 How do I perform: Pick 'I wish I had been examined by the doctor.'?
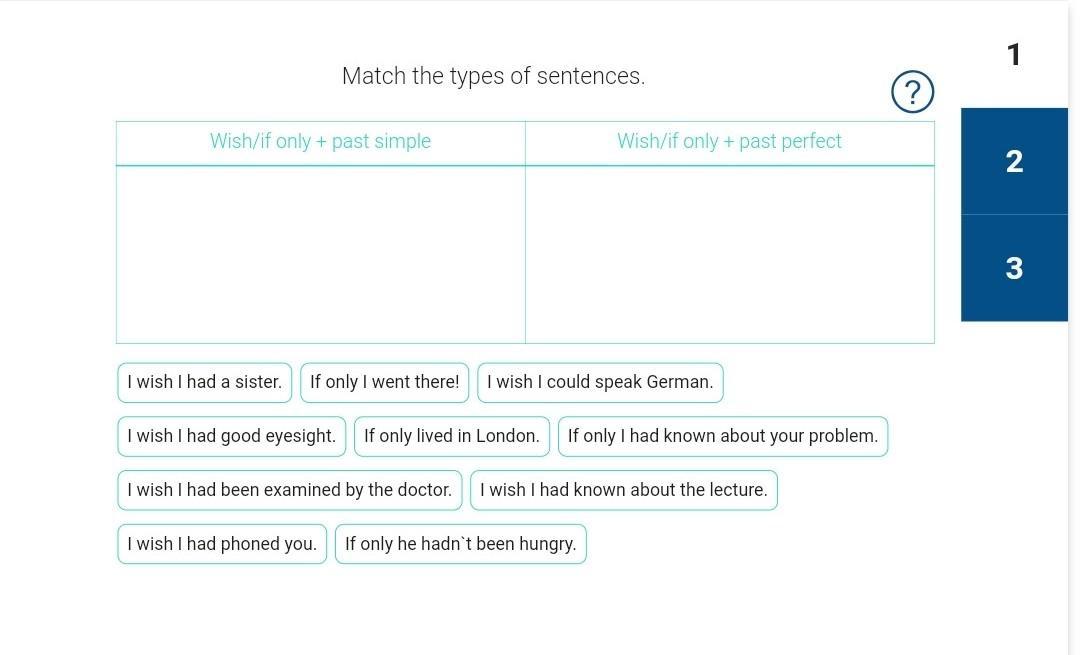(289, 490)
